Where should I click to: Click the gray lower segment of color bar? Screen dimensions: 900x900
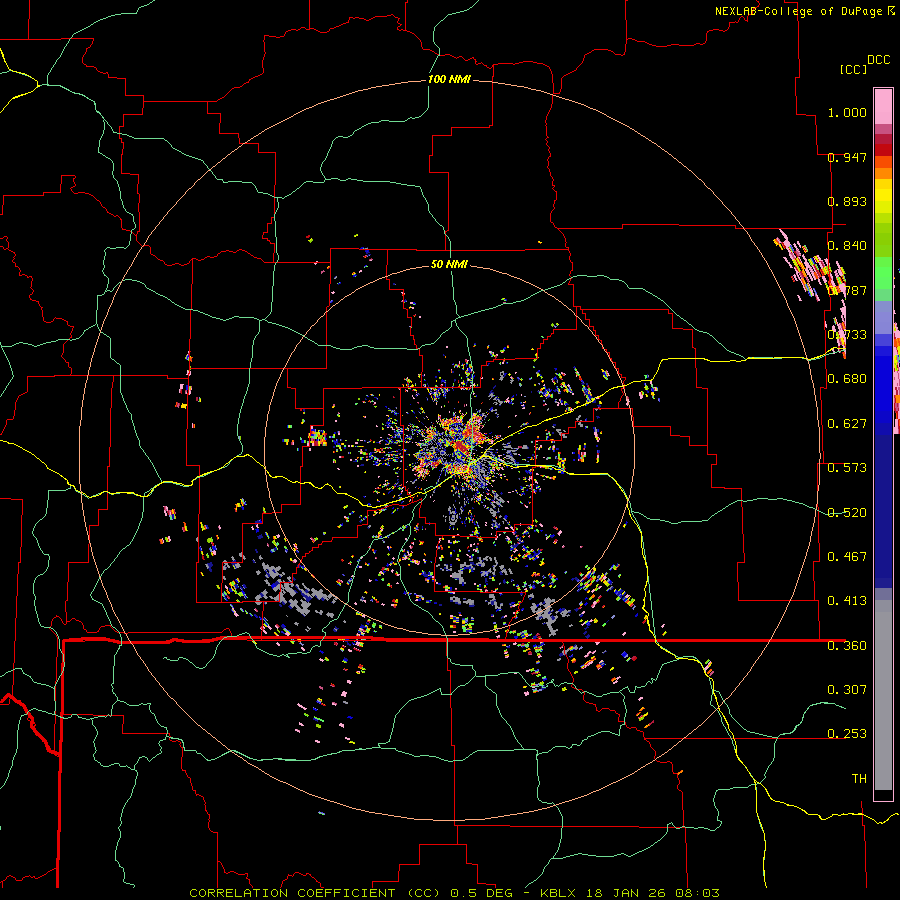pos(883,695)
